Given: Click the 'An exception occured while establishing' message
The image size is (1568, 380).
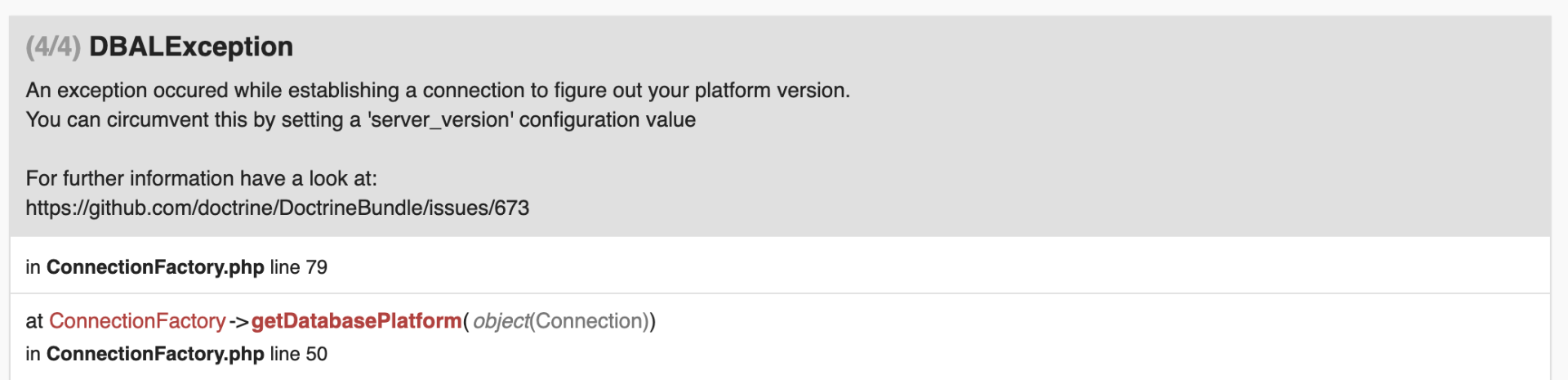Looking at the screenshot, I should tap(212, 90).
